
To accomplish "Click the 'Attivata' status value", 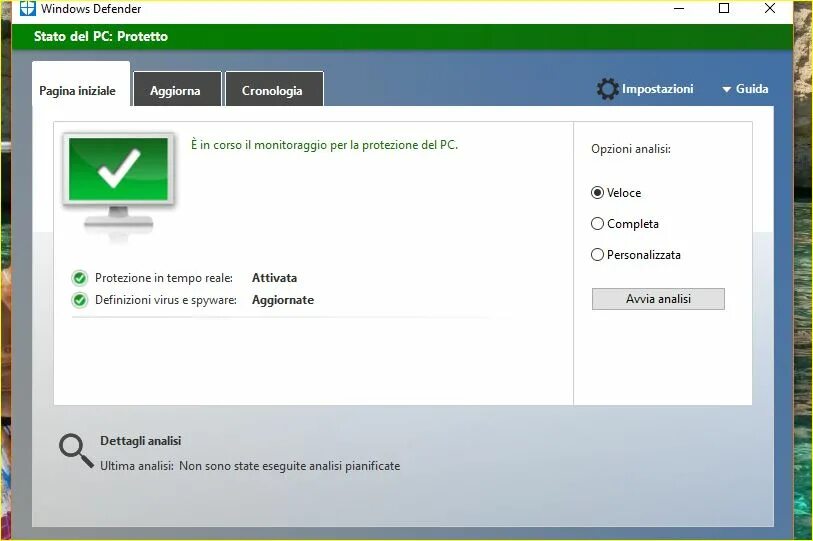I will pyautogui.click(x=274, y=278).
